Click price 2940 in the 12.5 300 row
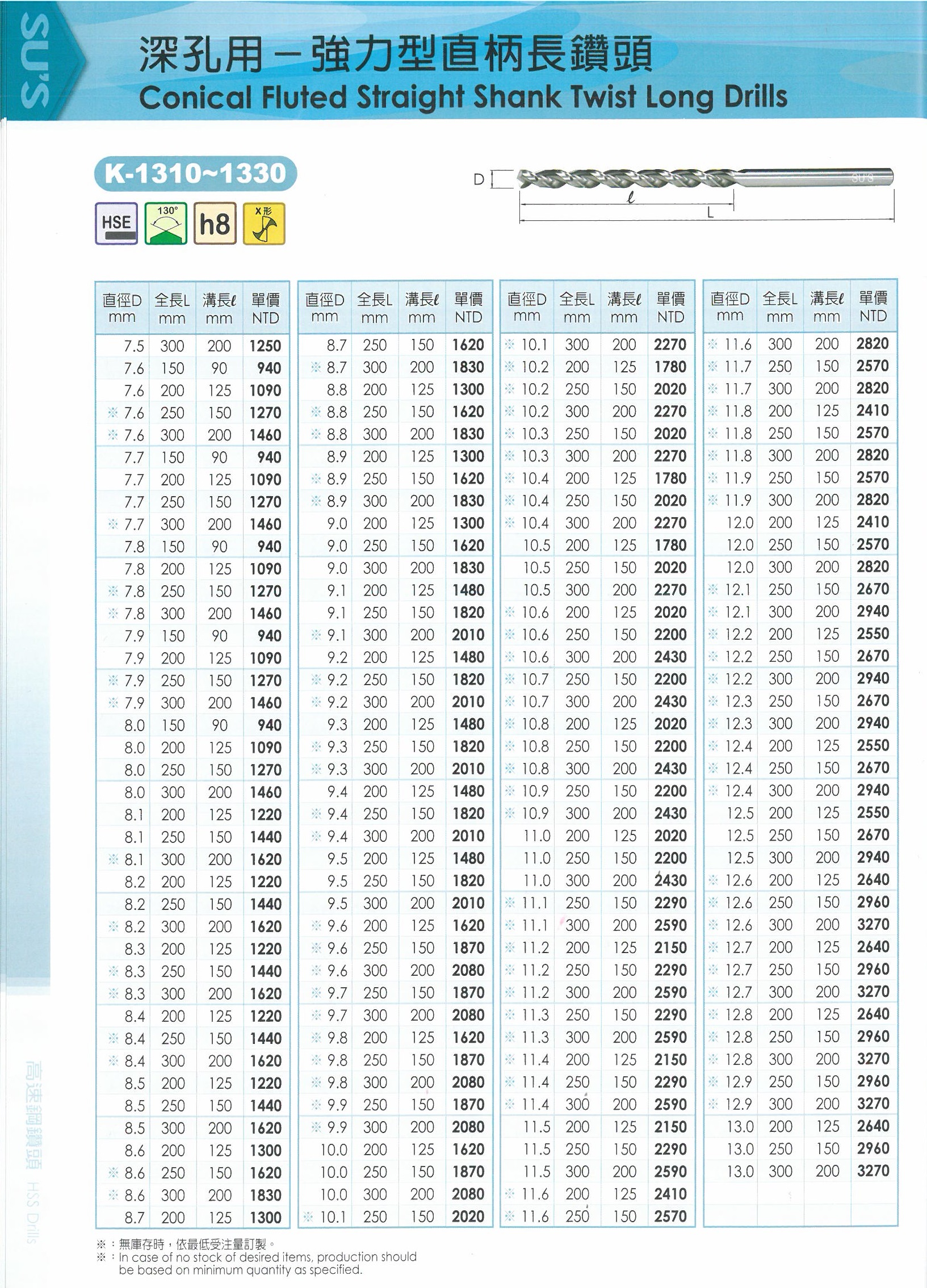This screenshot has height=1288, width=927. coord(873,857)
